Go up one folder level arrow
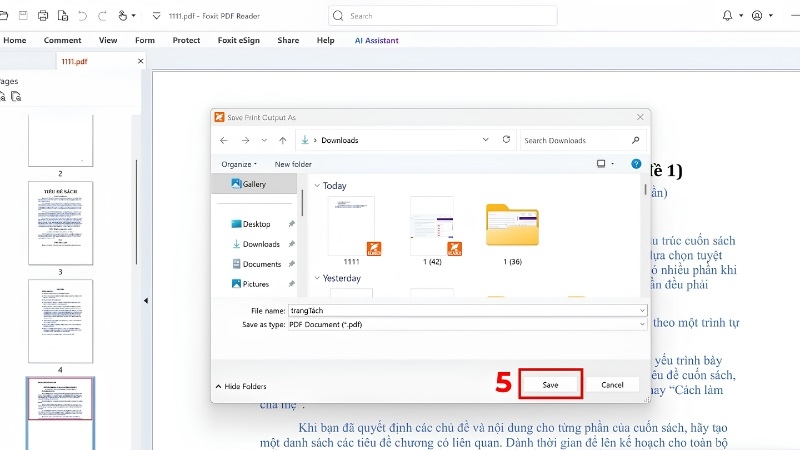 (283, 140)
